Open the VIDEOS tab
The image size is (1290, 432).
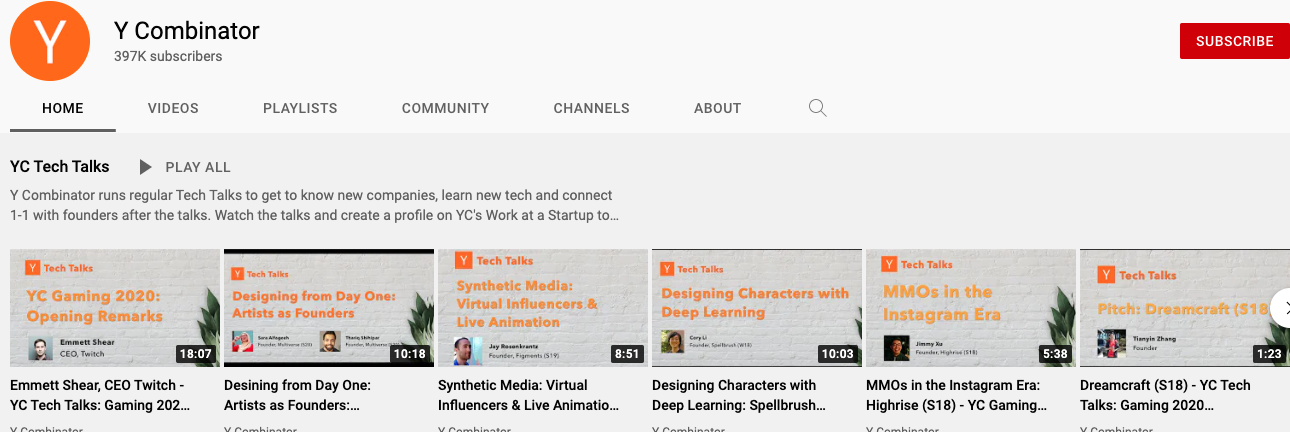tap(173, 108)
